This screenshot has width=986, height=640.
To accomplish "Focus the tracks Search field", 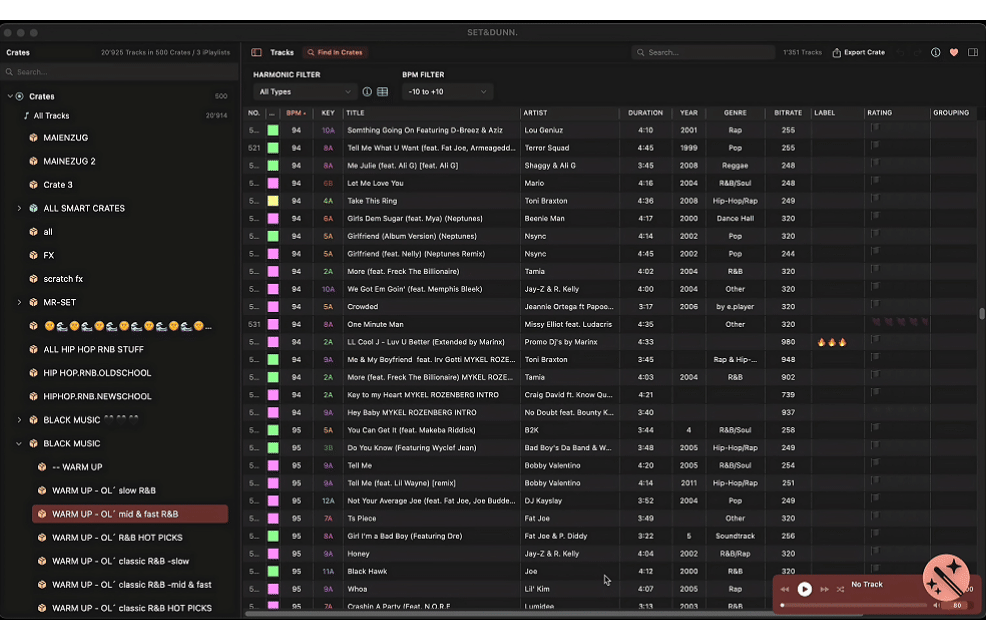I will click(x=703, y=52).
